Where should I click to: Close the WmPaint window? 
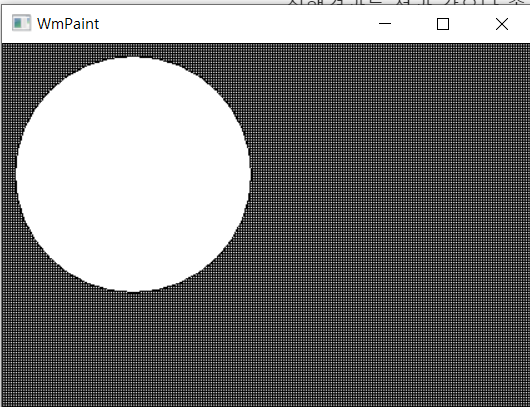pos(502,24)
